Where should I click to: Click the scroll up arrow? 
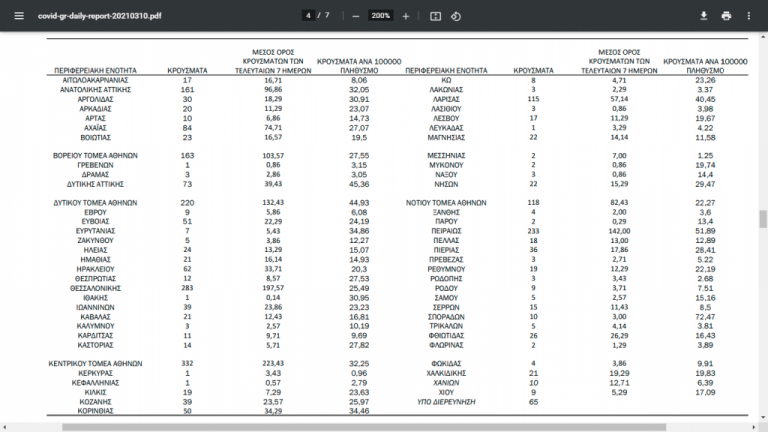[x=763, y=37]
